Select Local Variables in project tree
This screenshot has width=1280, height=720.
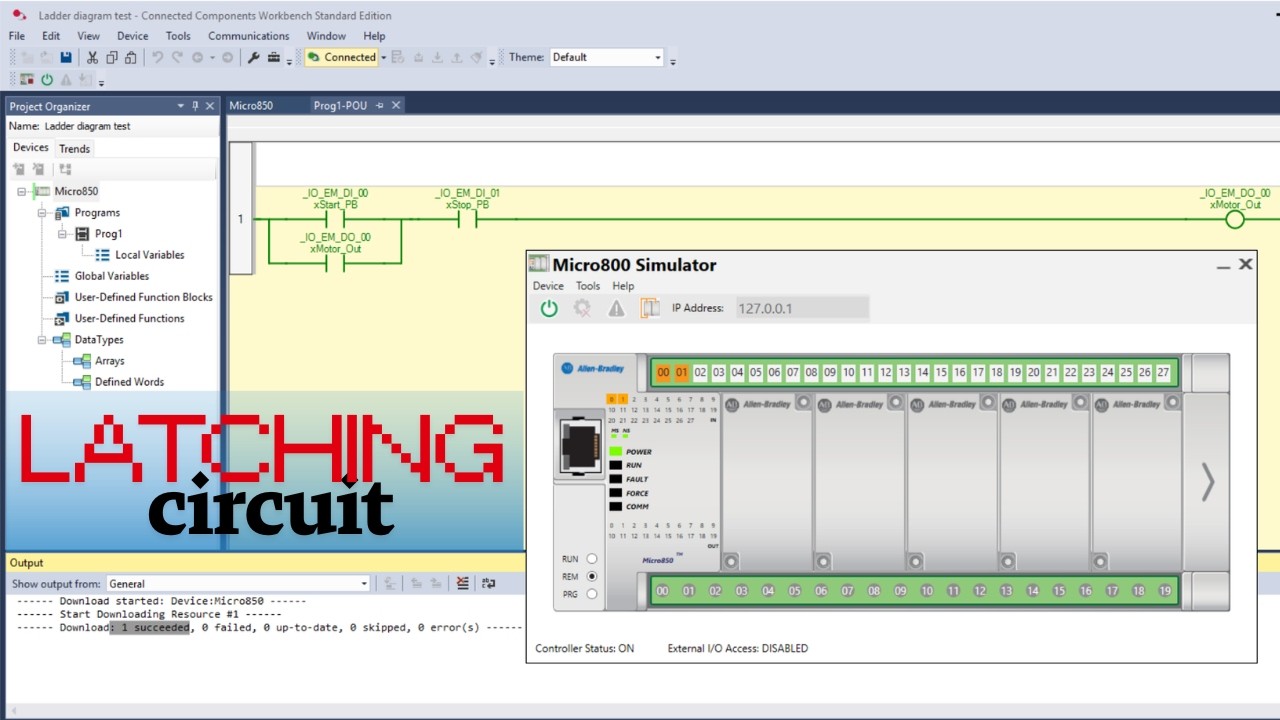pyautogui.click(x=149, y=255)
